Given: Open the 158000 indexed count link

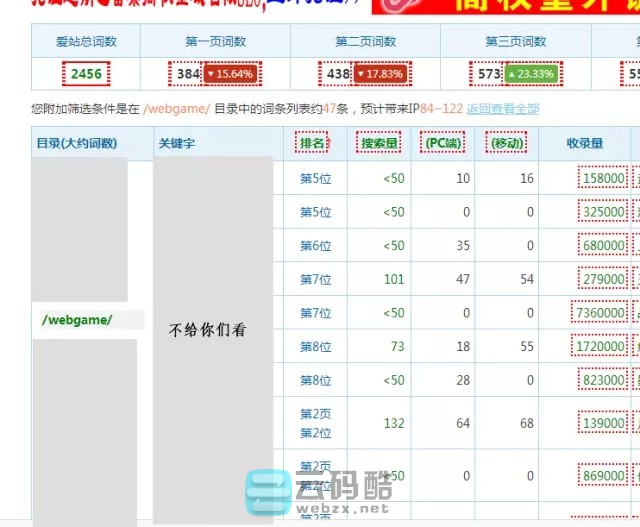Looking at the screenshot, I should (x=603, y=178).
